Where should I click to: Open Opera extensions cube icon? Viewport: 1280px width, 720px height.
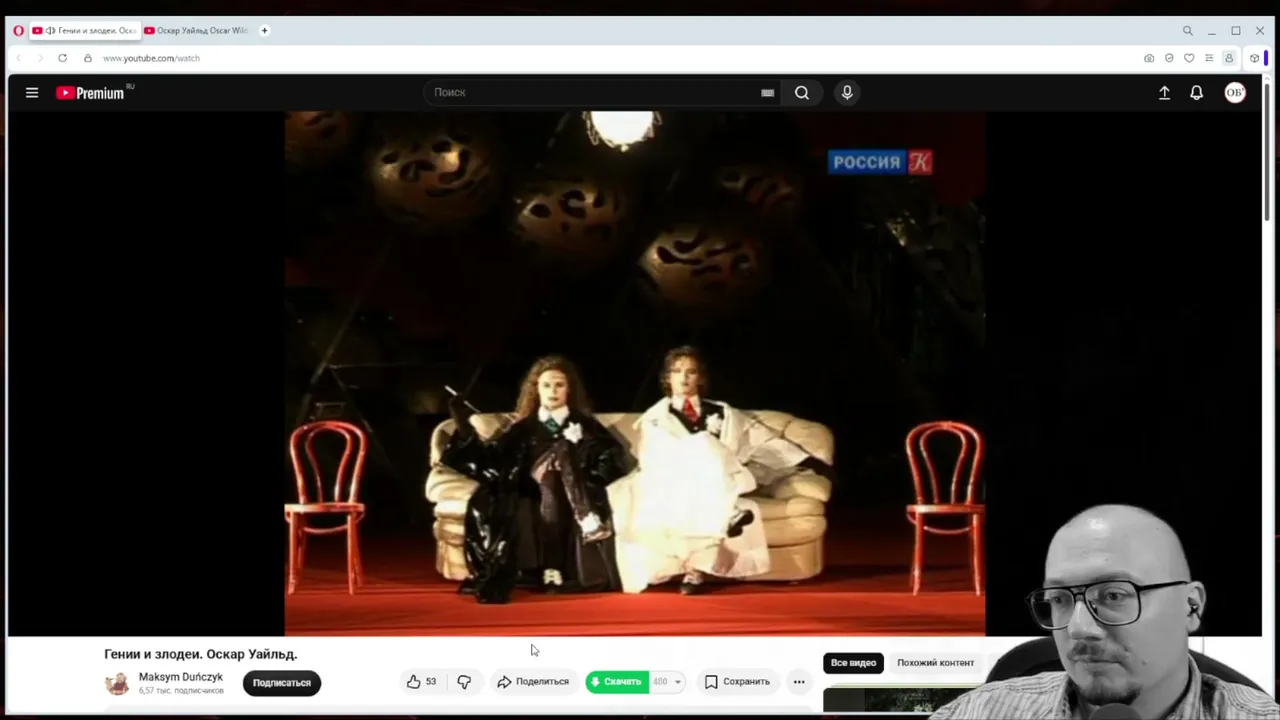click(1254, 58)
